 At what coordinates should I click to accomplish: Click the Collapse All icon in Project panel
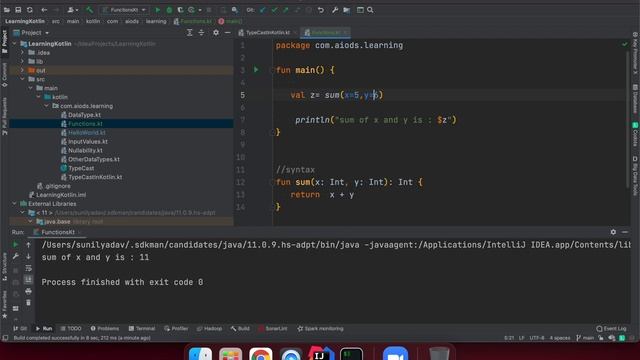[x=201, y=33]
